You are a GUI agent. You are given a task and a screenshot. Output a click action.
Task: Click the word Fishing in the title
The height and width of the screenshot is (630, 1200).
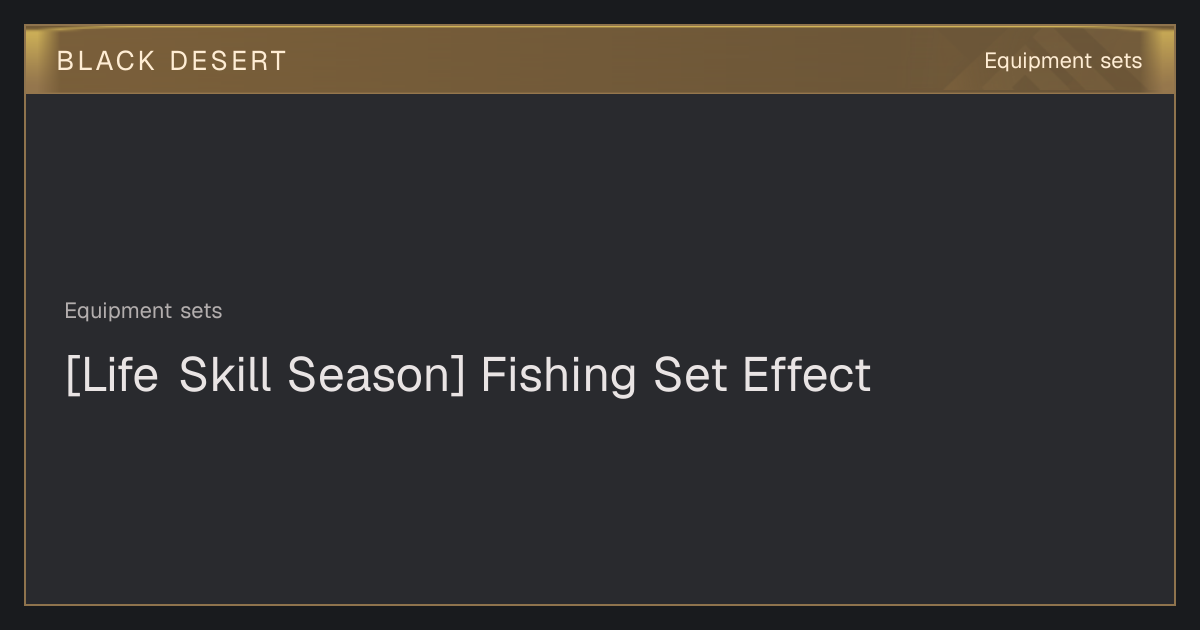559,375
